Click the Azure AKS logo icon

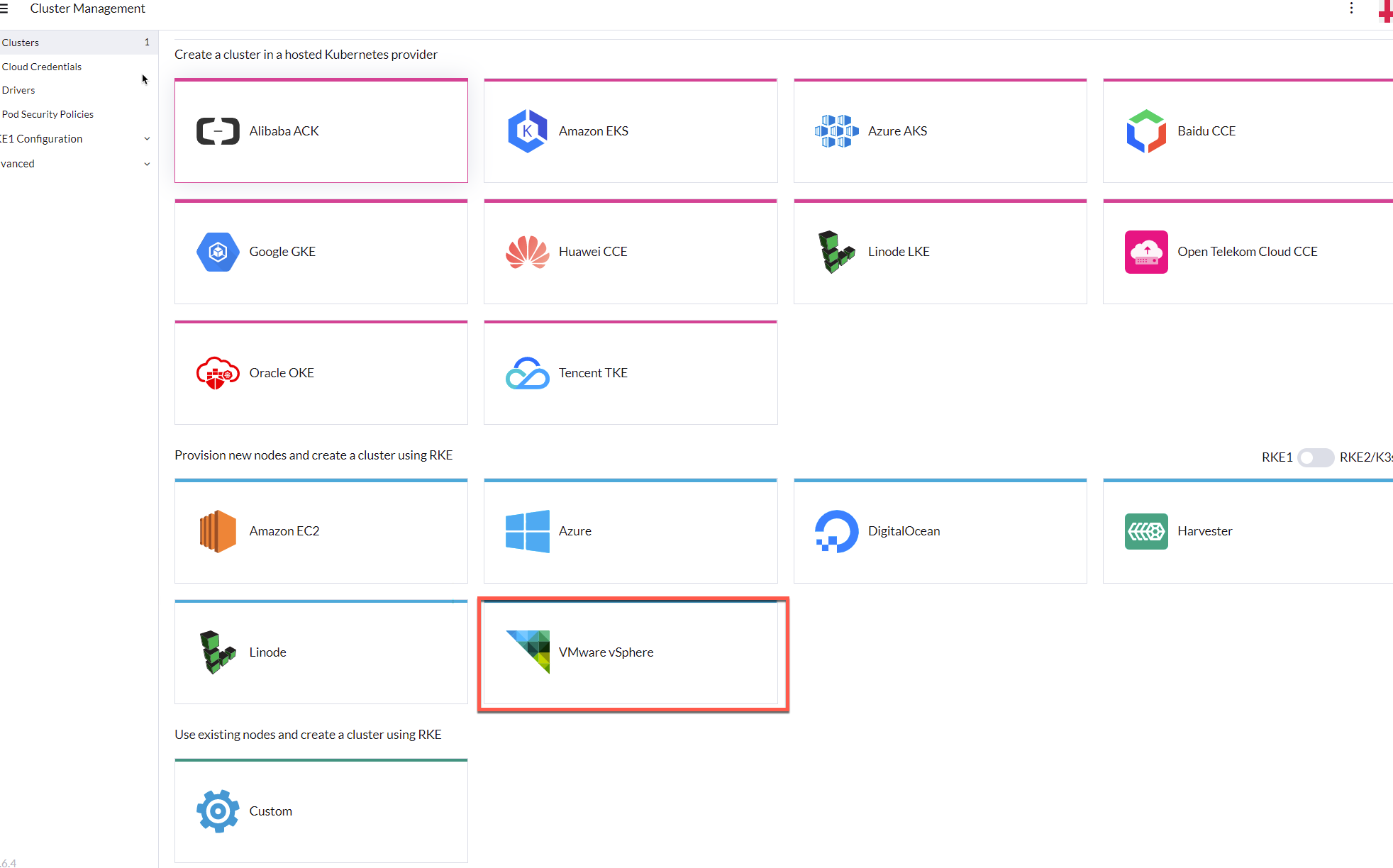[x=836, y=131]
